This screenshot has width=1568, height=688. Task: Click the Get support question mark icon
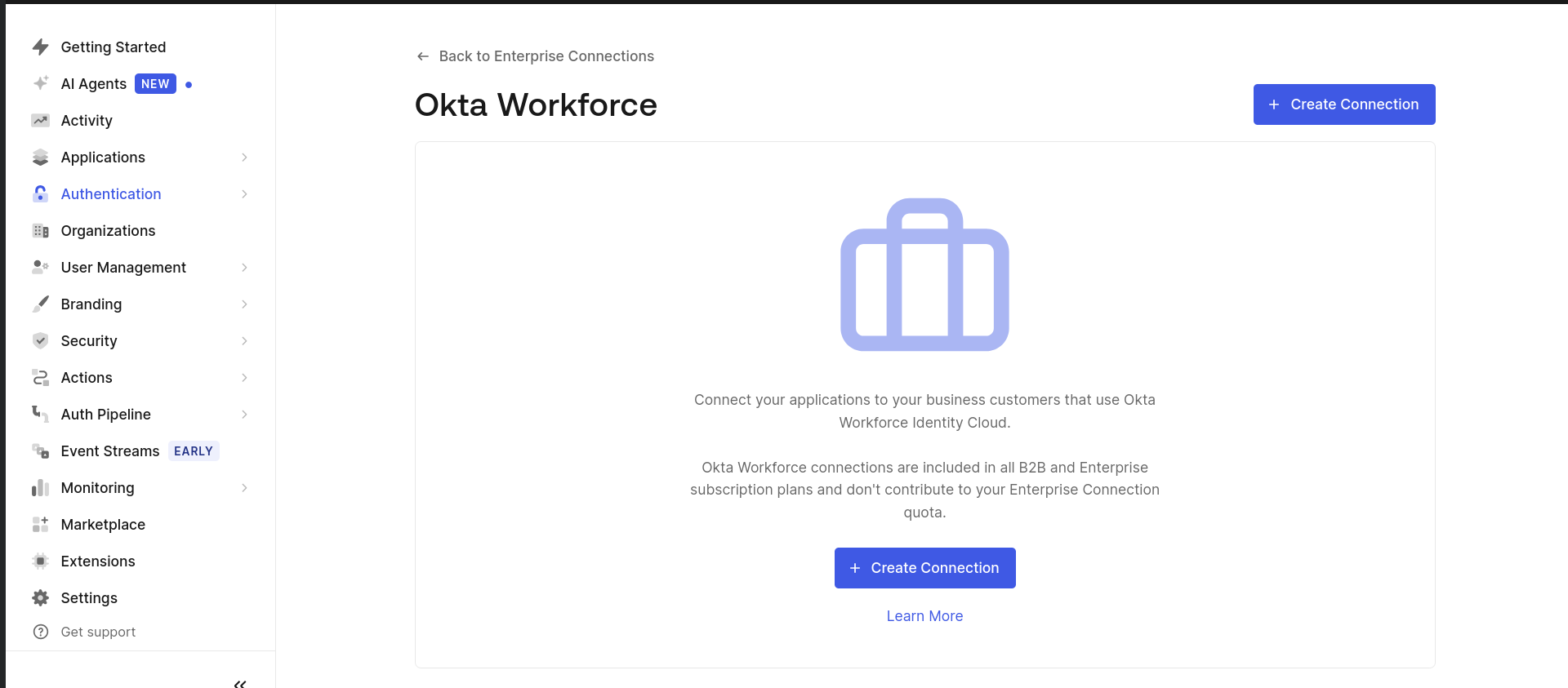[x=40, y=632]
